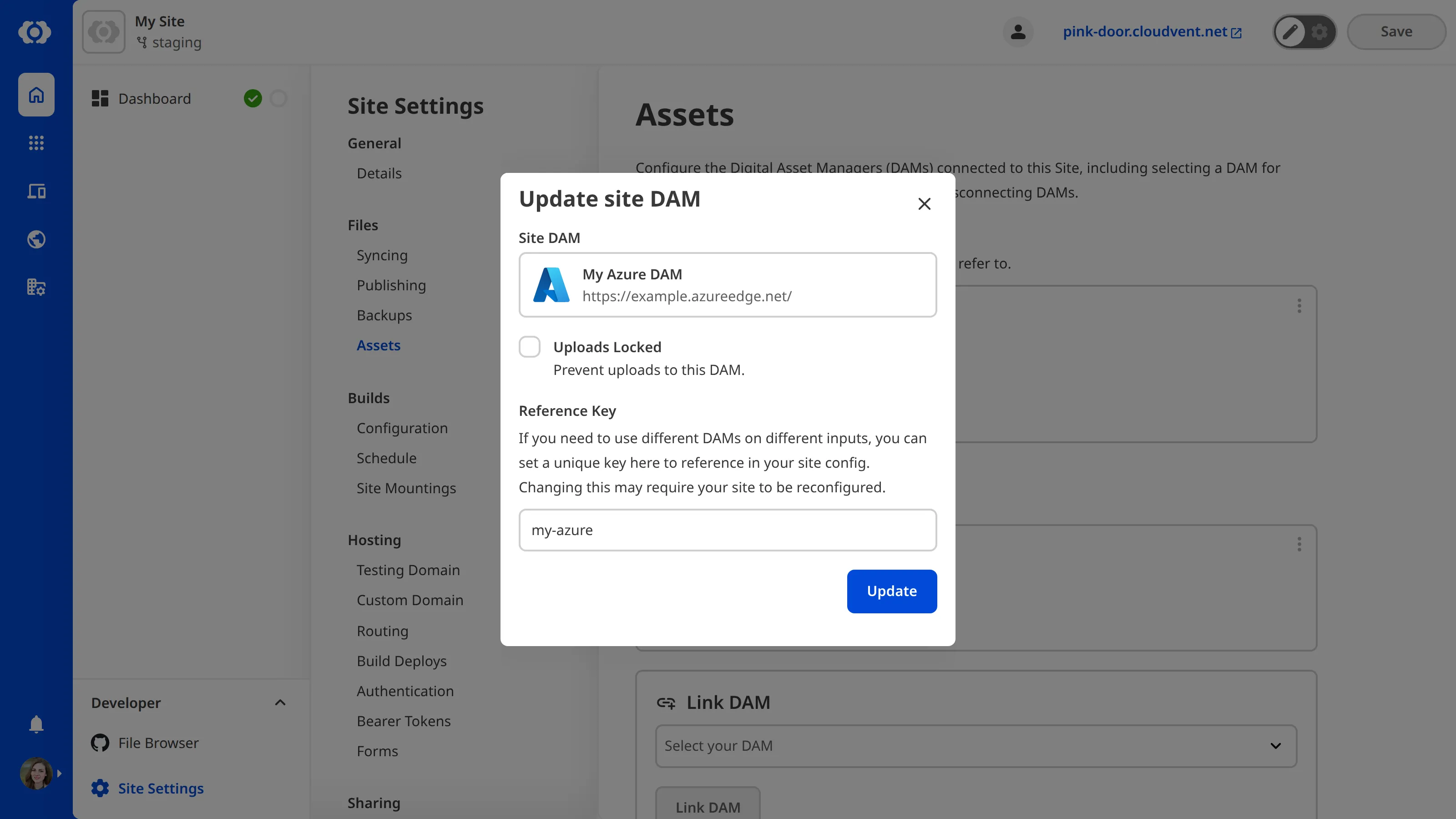Open notifications bell in lower sidebar

point(35,724)
